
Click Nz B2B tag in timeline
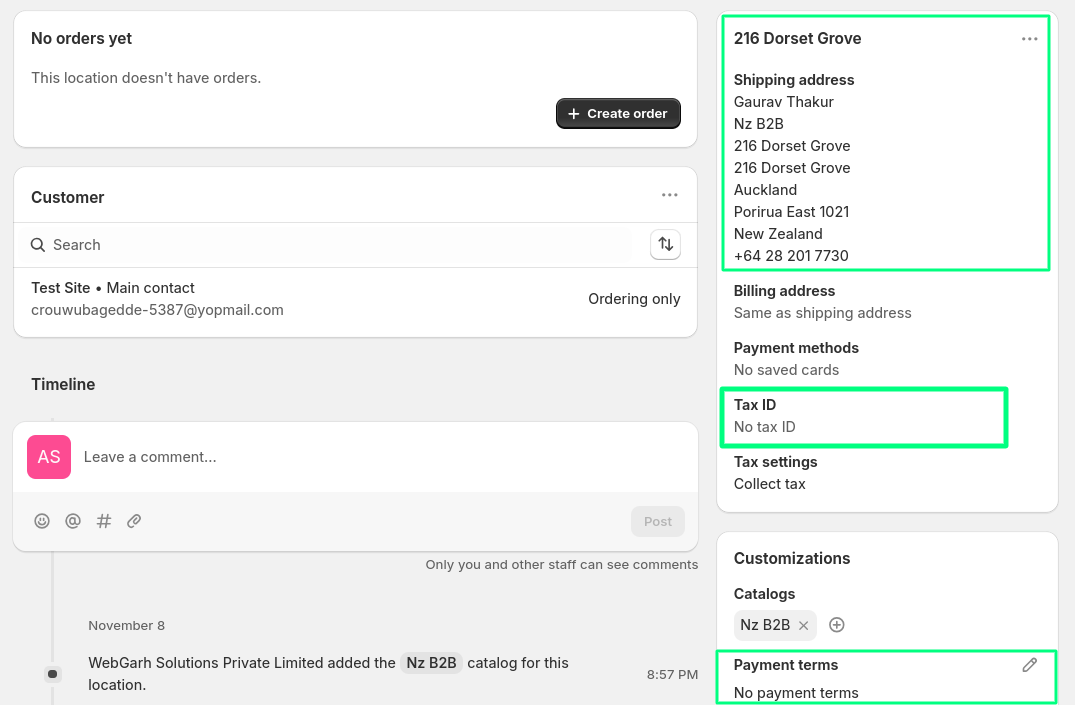point(431,663)
